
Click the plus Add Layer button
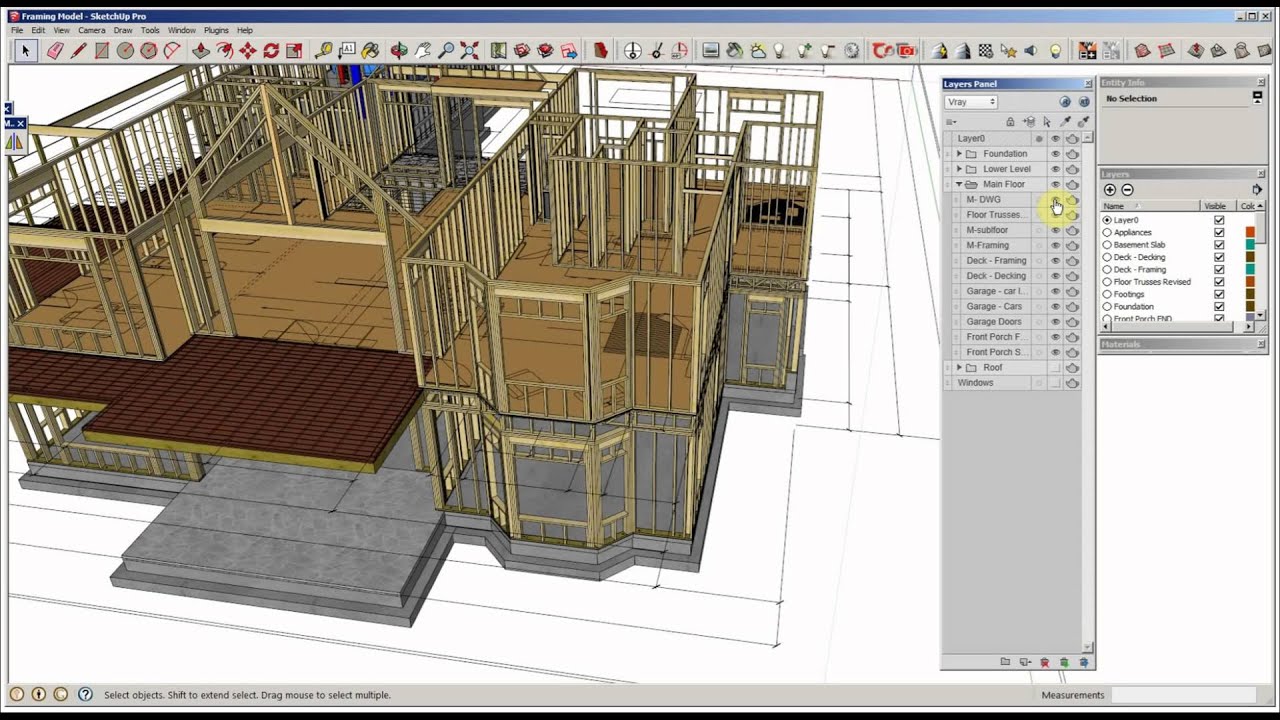click(x=1110, y=190)
